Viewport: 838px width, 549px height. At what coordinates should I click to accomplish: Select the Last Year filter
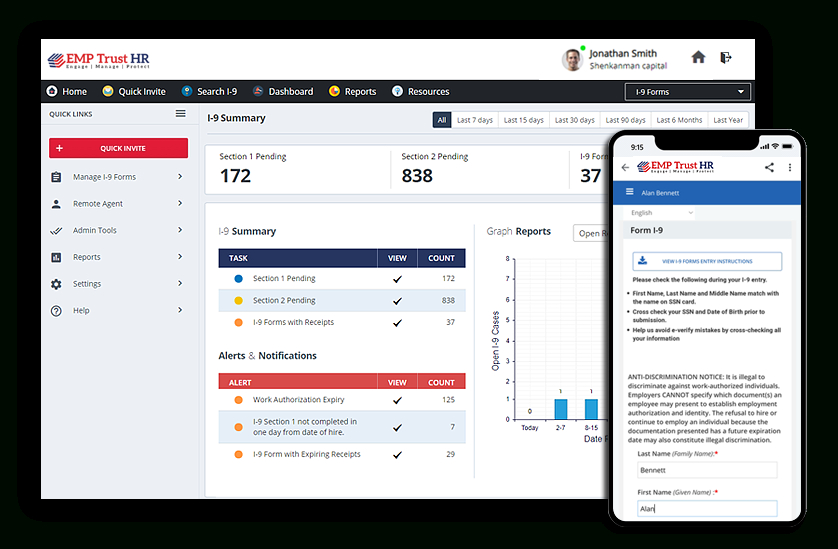click(x=728, y=120)
